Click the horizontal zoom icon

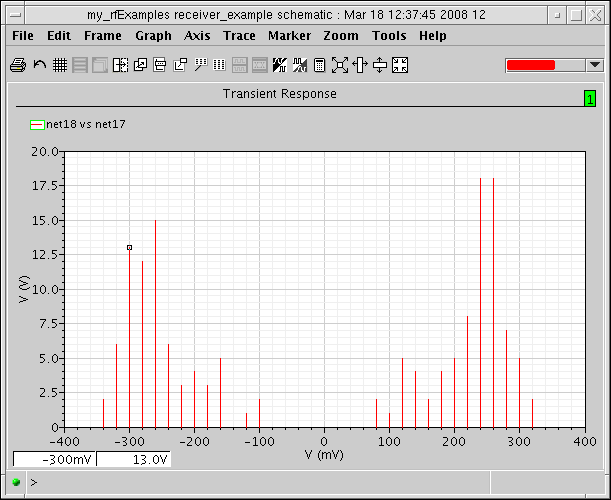coord(360,65)
